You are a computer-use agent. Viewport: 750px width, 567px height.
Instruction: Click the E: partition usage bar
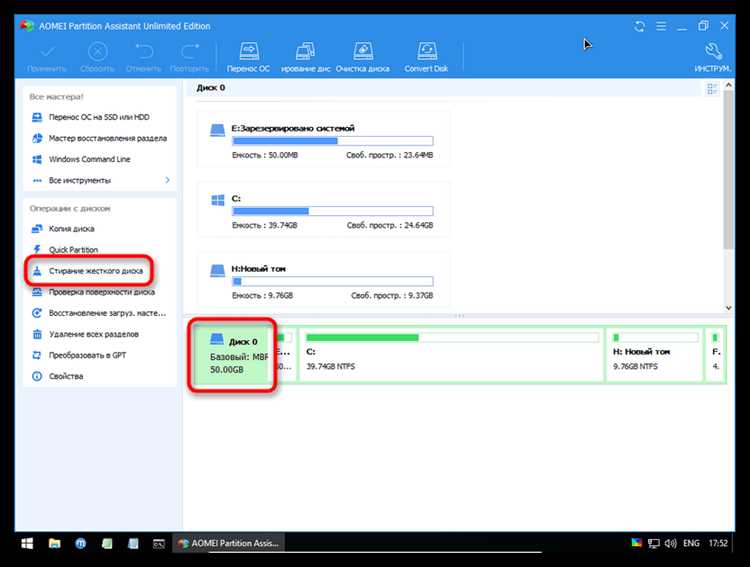(333, 141)
